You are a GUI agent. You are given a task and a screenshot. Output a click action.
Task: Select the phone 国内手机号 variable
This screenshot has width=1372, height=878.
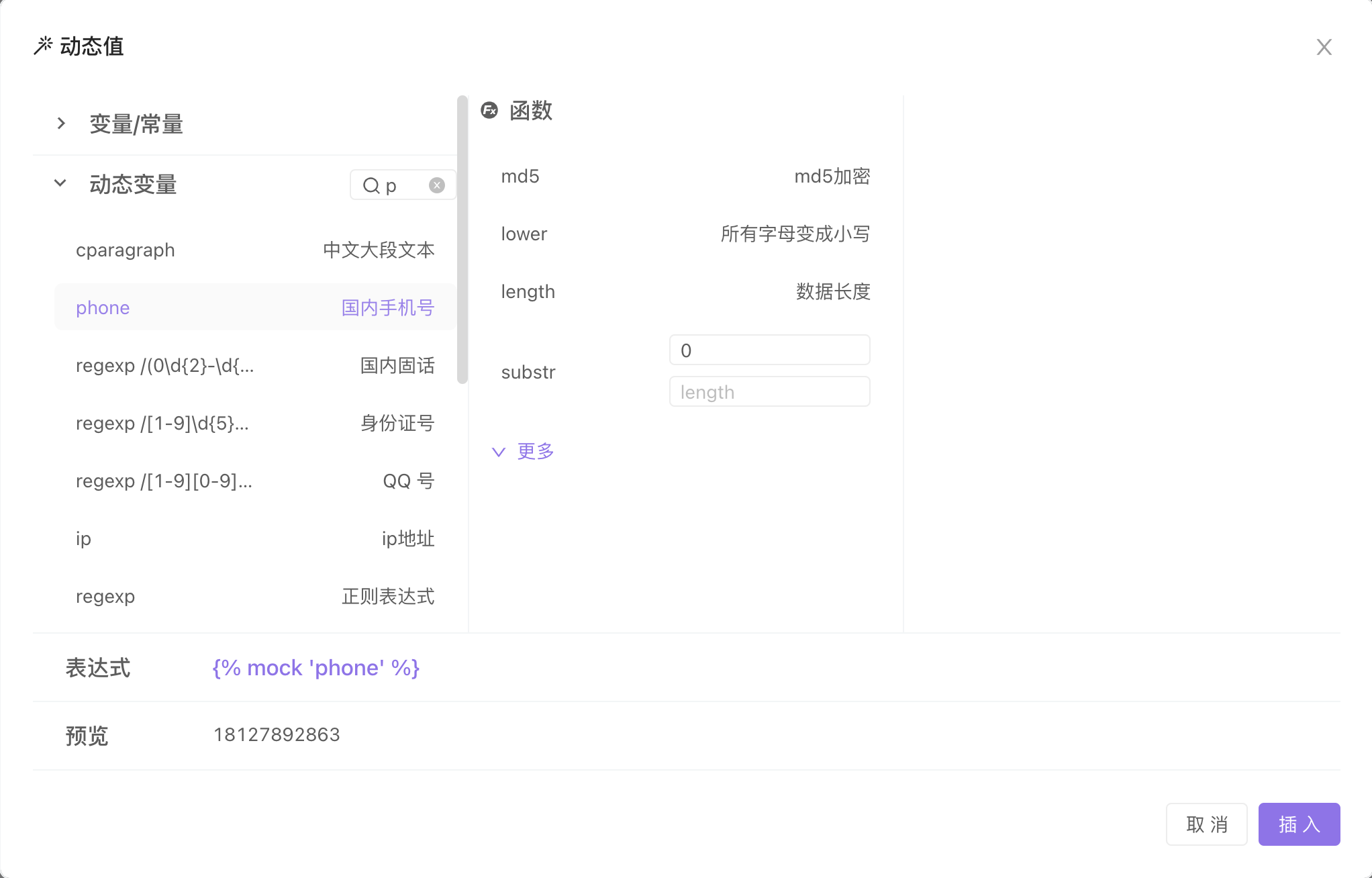point(255,307)
